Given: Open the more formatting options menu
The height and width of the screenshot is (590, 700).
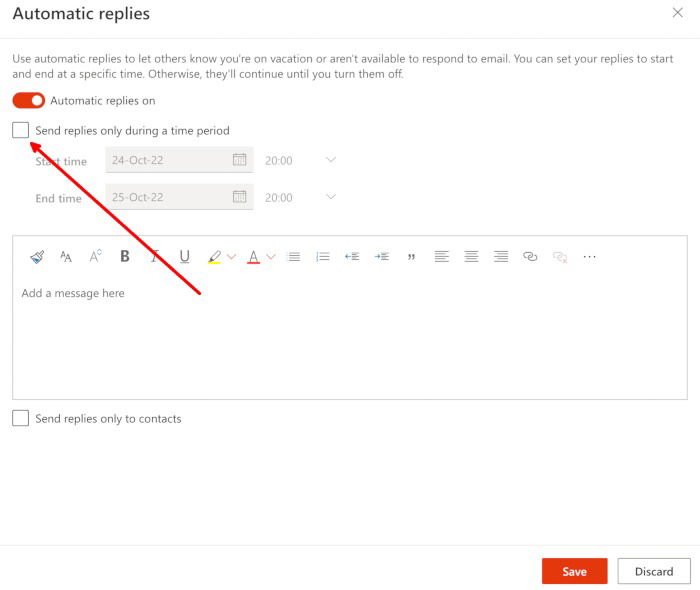Looking at the screenshot, I should 589,257.
